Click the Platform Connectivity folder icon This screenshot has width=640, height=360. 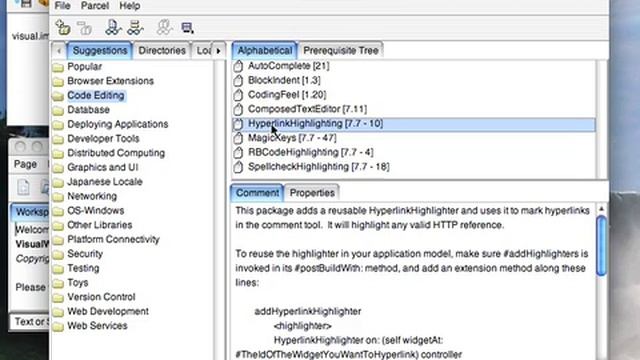58,240
